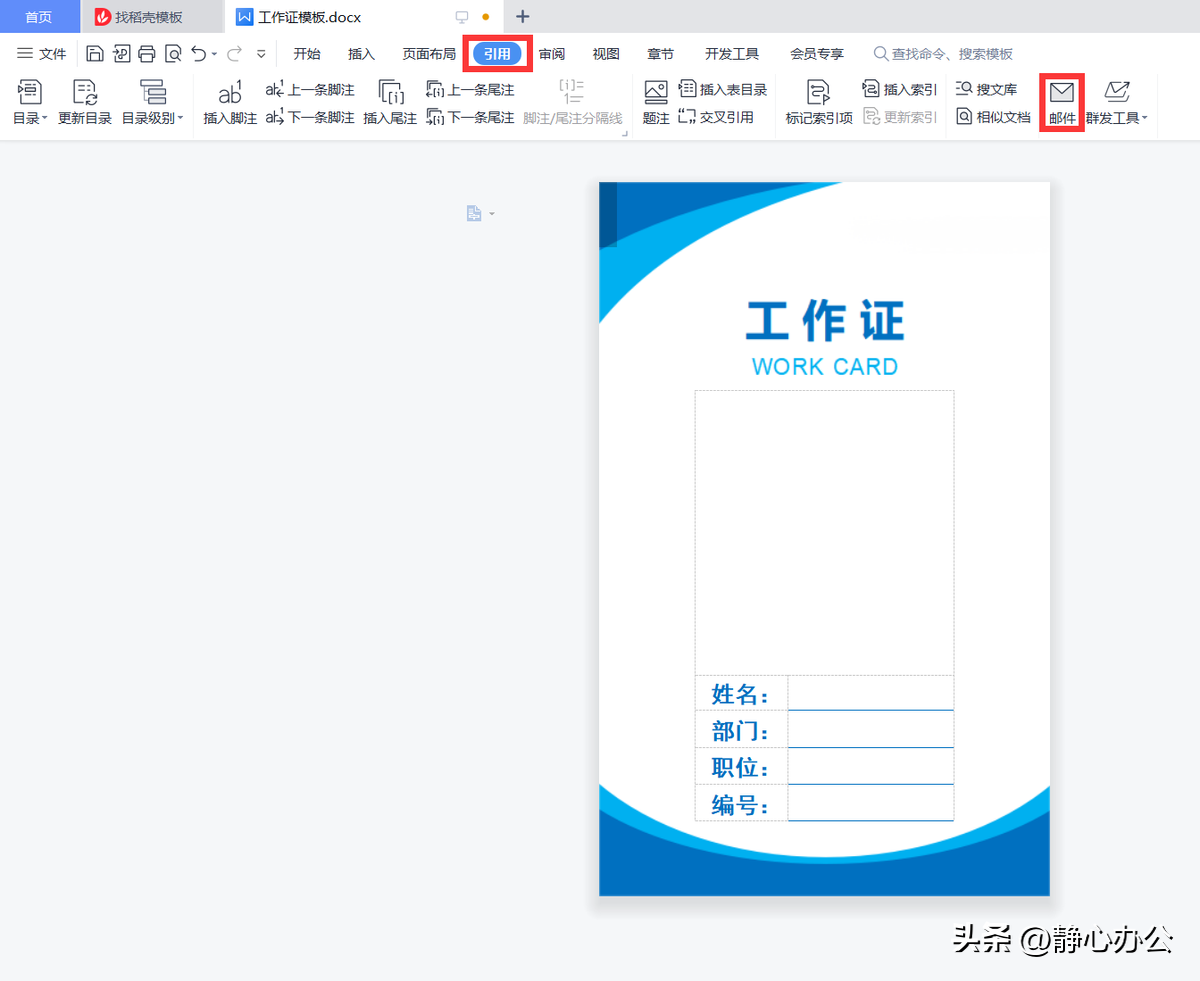Screen dimensions: 1200x981
Task: Click 插入索引 button
Action: (900, 90)
